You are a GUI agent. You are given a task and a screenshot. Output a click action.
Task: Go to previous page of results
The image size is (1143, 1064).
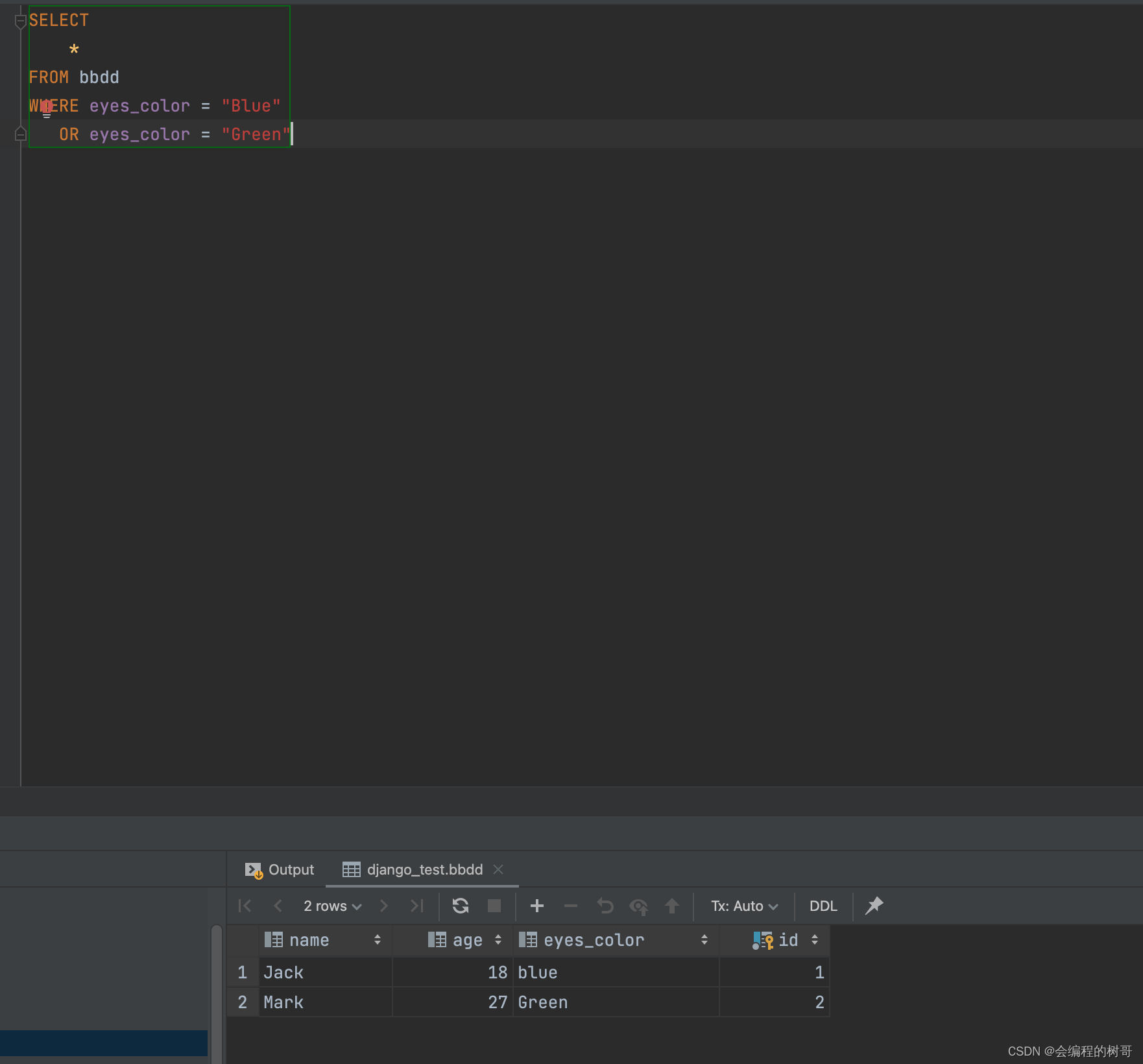click(278, 906)
